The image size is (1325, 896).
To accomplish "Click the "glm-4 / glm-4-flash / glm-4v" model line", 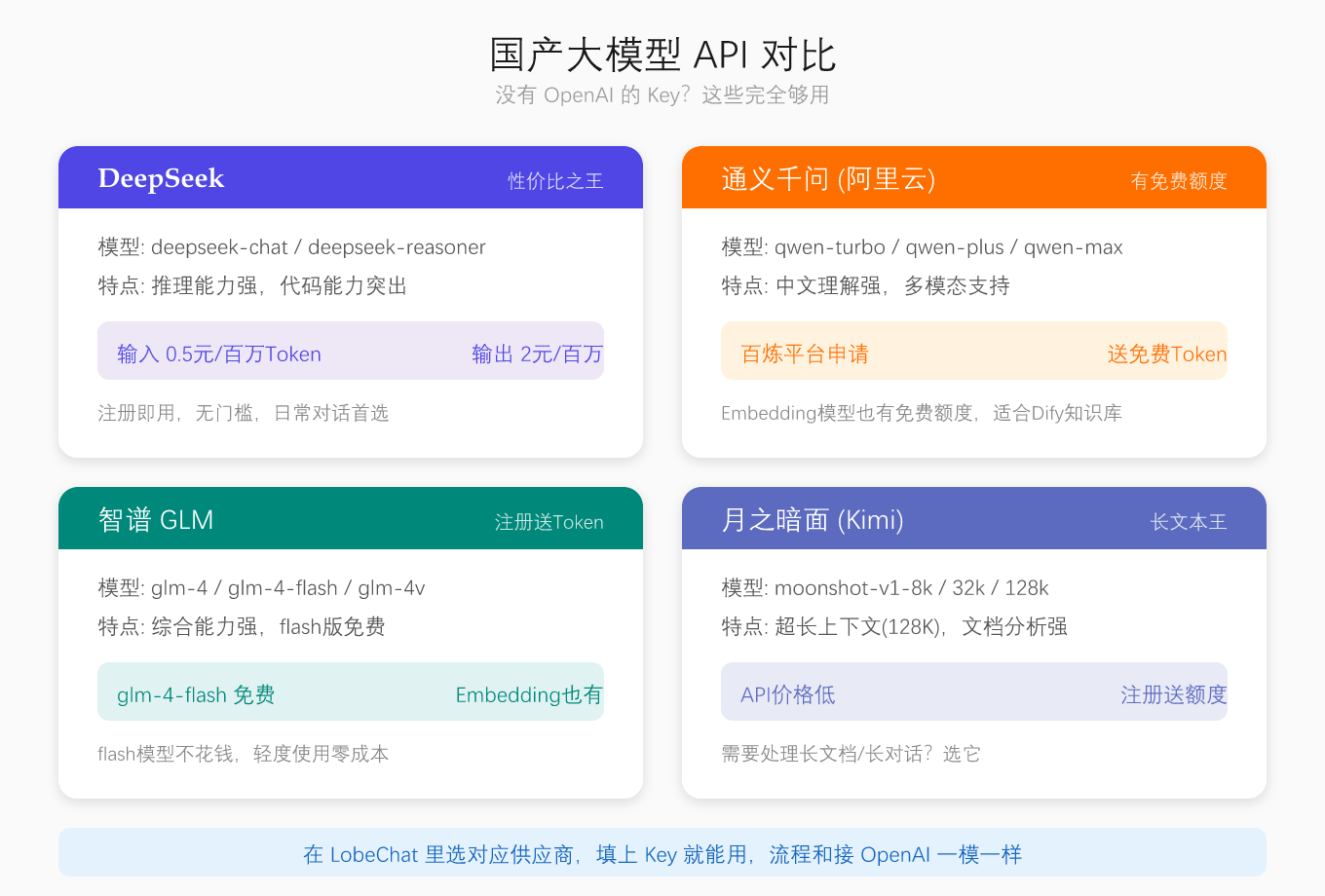I will [261, 588].
